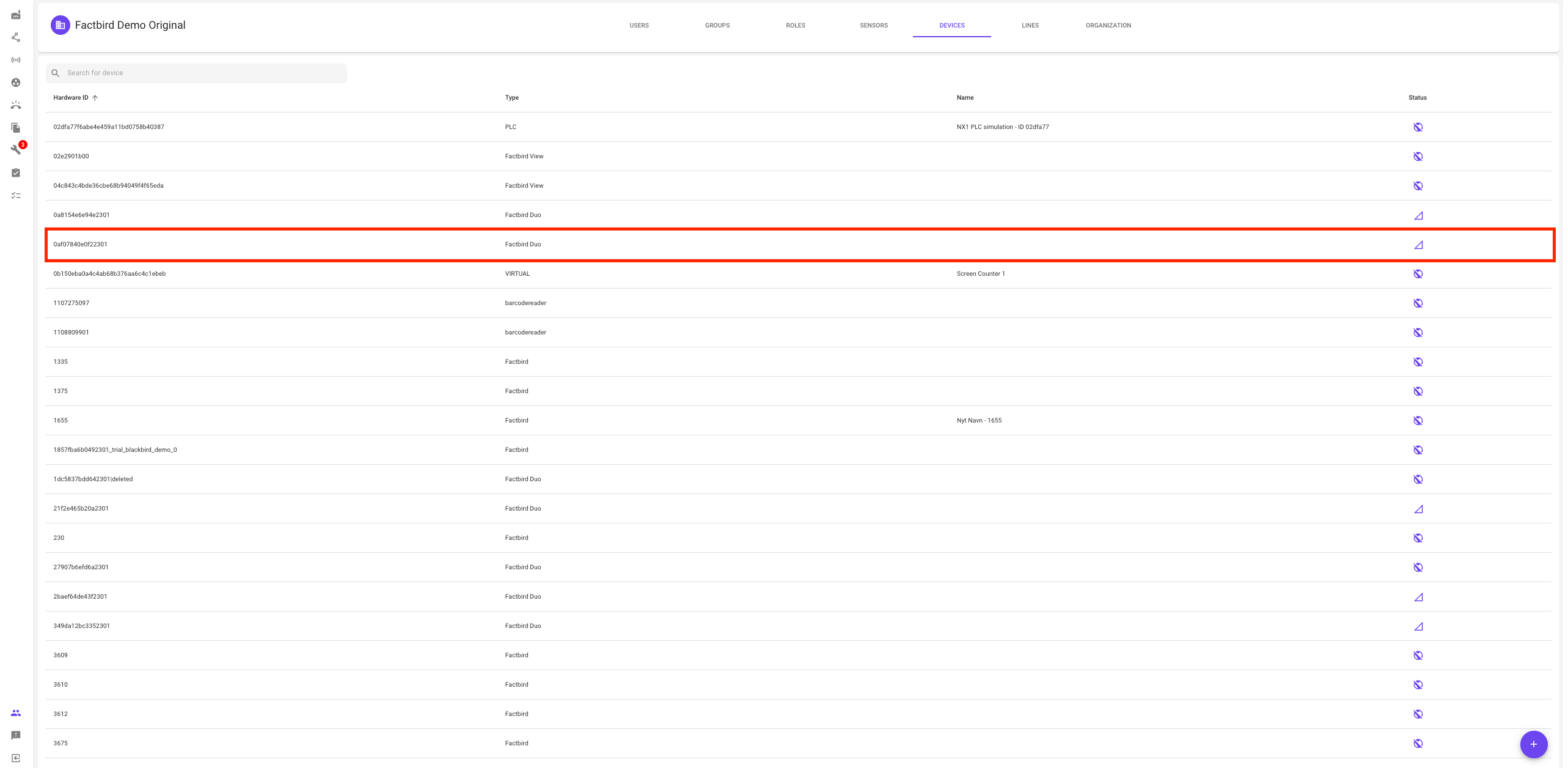The image size is (1568, 768).
Task: Click the film reel circle sidebar icon
Action: point(16,83)
